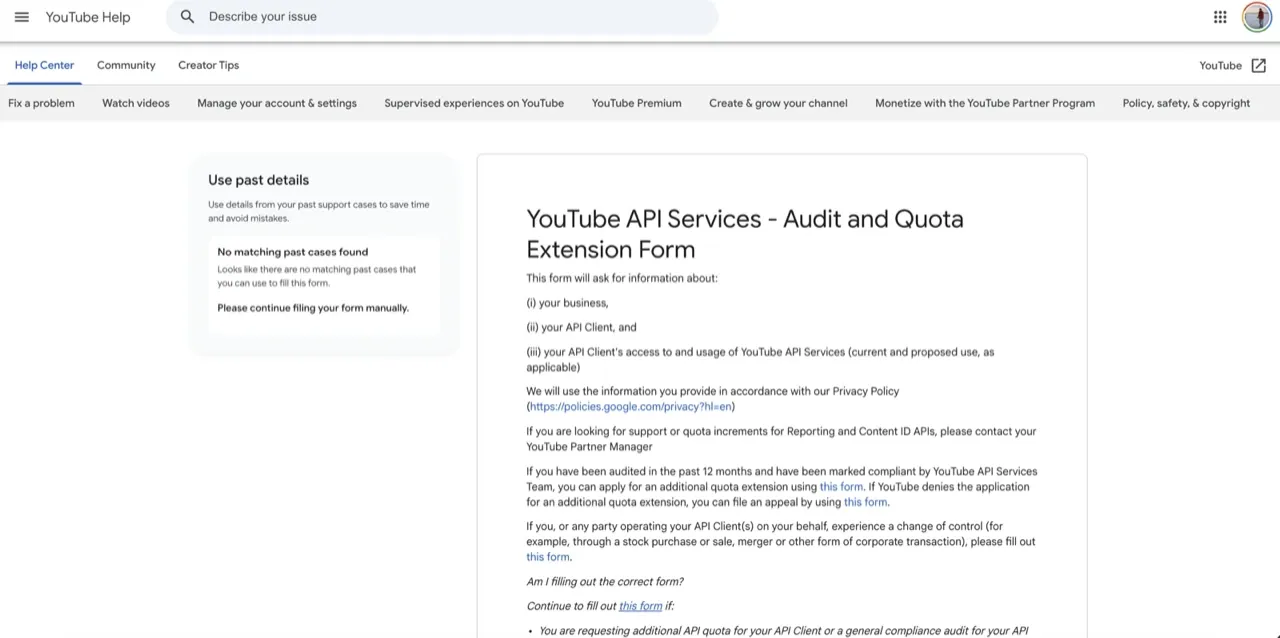Click 'No matching past cases found' text

(293, 252)
